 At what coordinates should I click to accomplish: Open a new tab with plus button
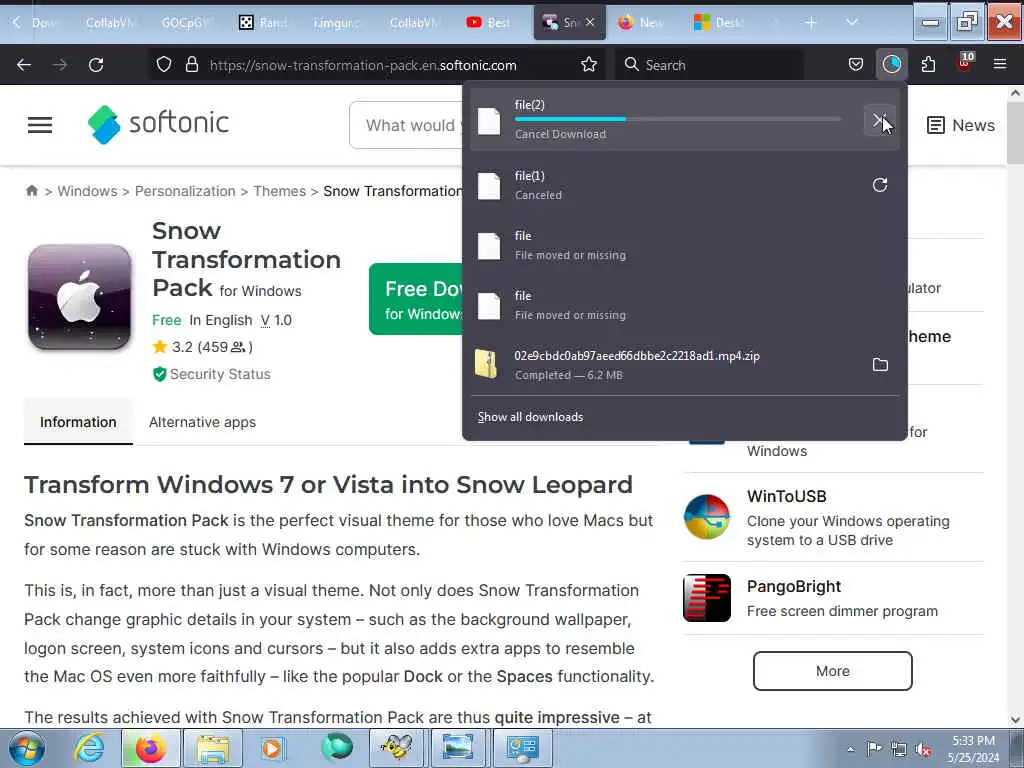pos(810,22)
